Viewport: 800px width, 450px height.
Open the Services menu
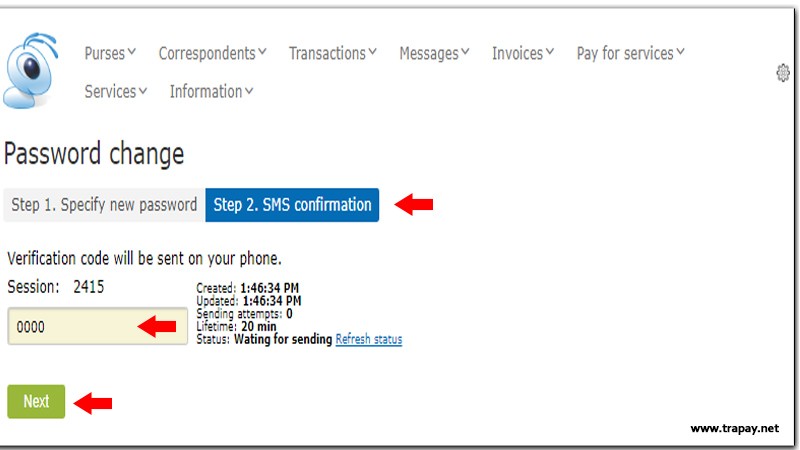[x=115, y=91]
